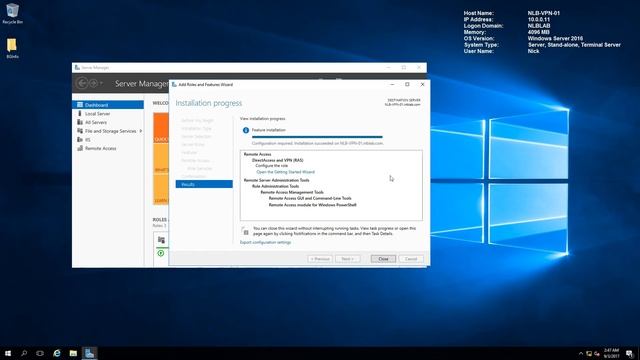Image resolution: width=640 pixels, height=360 pixels.
Task: Click the Remote Access icon in the sidebar
Action: (x=80, y=148)
